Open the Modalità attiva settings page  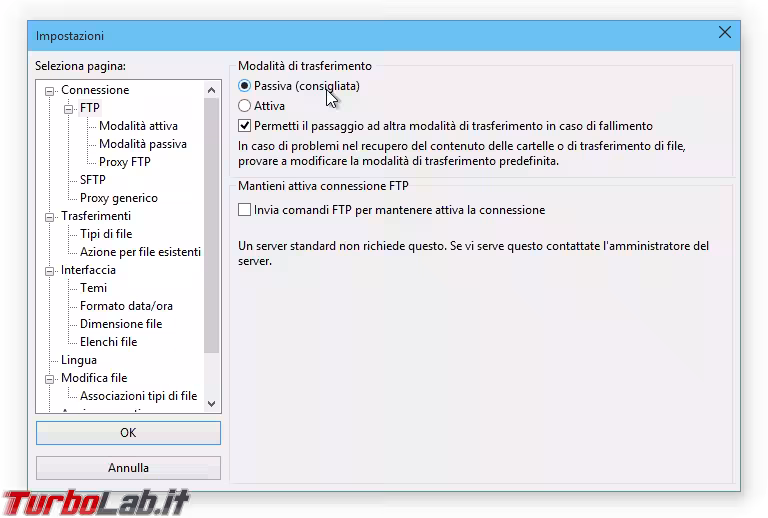tap(138, 126)
